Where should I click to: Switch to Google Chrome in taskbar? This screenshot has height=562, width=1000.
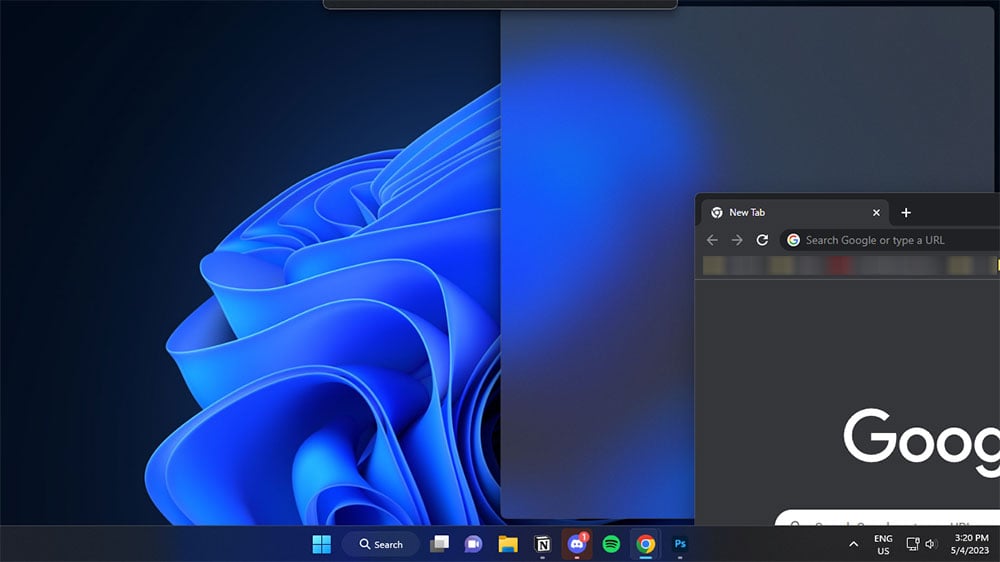646,544
